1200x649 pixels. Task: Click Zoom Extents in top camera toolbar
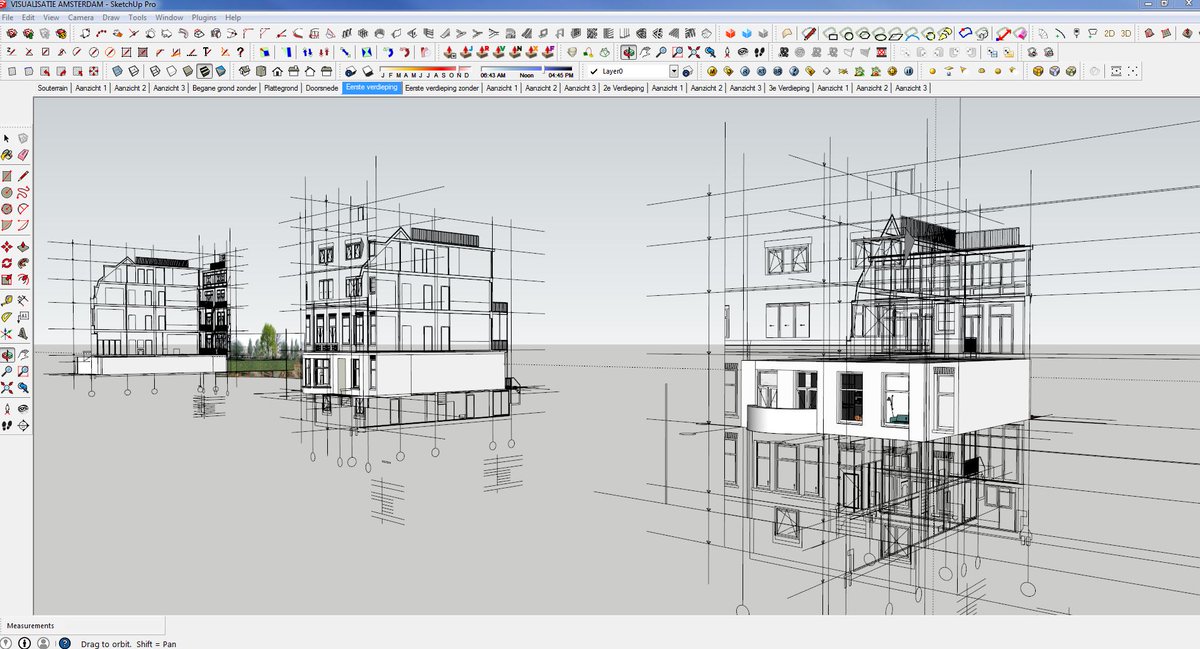coord(693,52)
